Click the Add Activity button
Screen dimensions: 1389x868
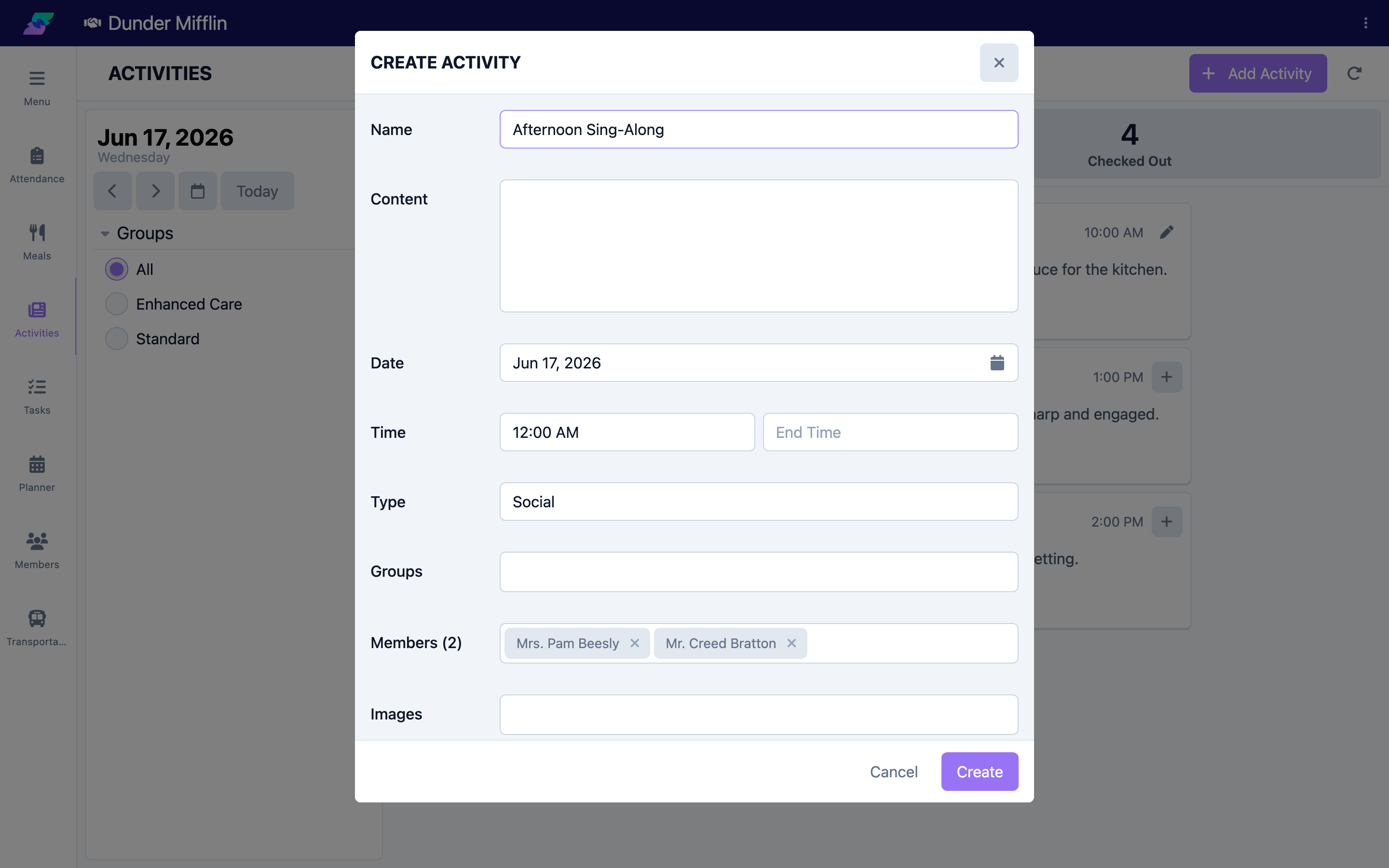point(1257,73)
